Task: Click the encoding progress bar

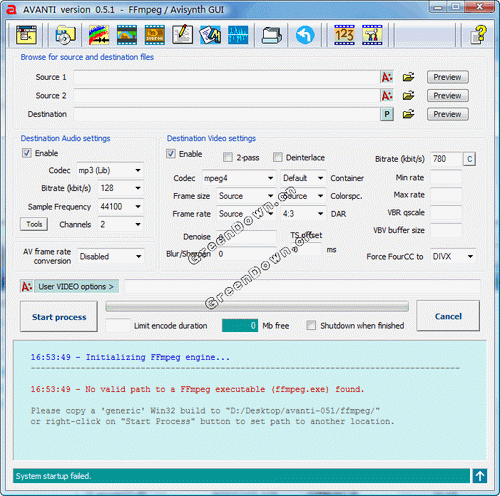Action: click(257, 307)
